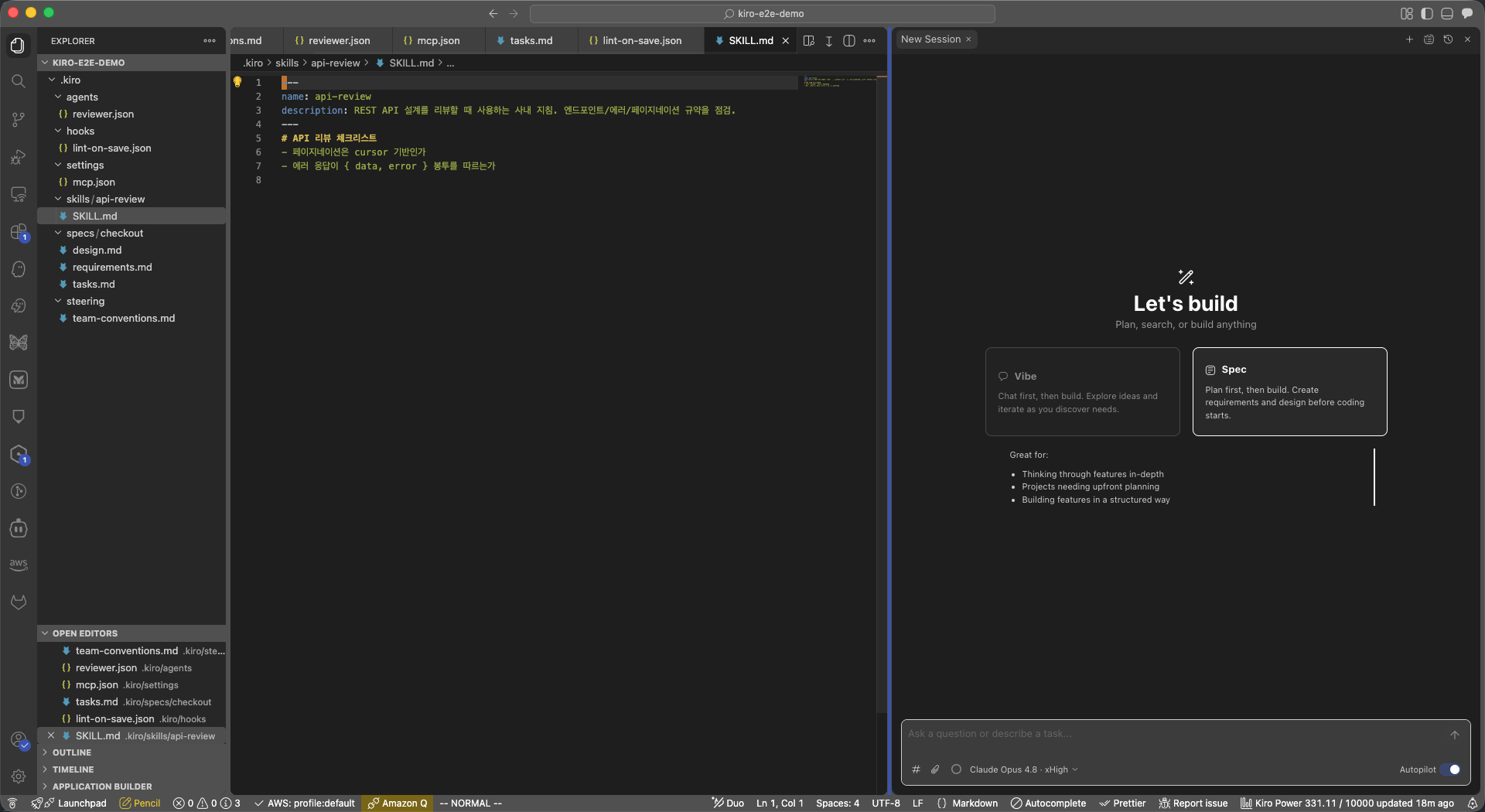Expand the Outline section
The width and height of the screenshot is (1485, 812).
click(131, 752)
